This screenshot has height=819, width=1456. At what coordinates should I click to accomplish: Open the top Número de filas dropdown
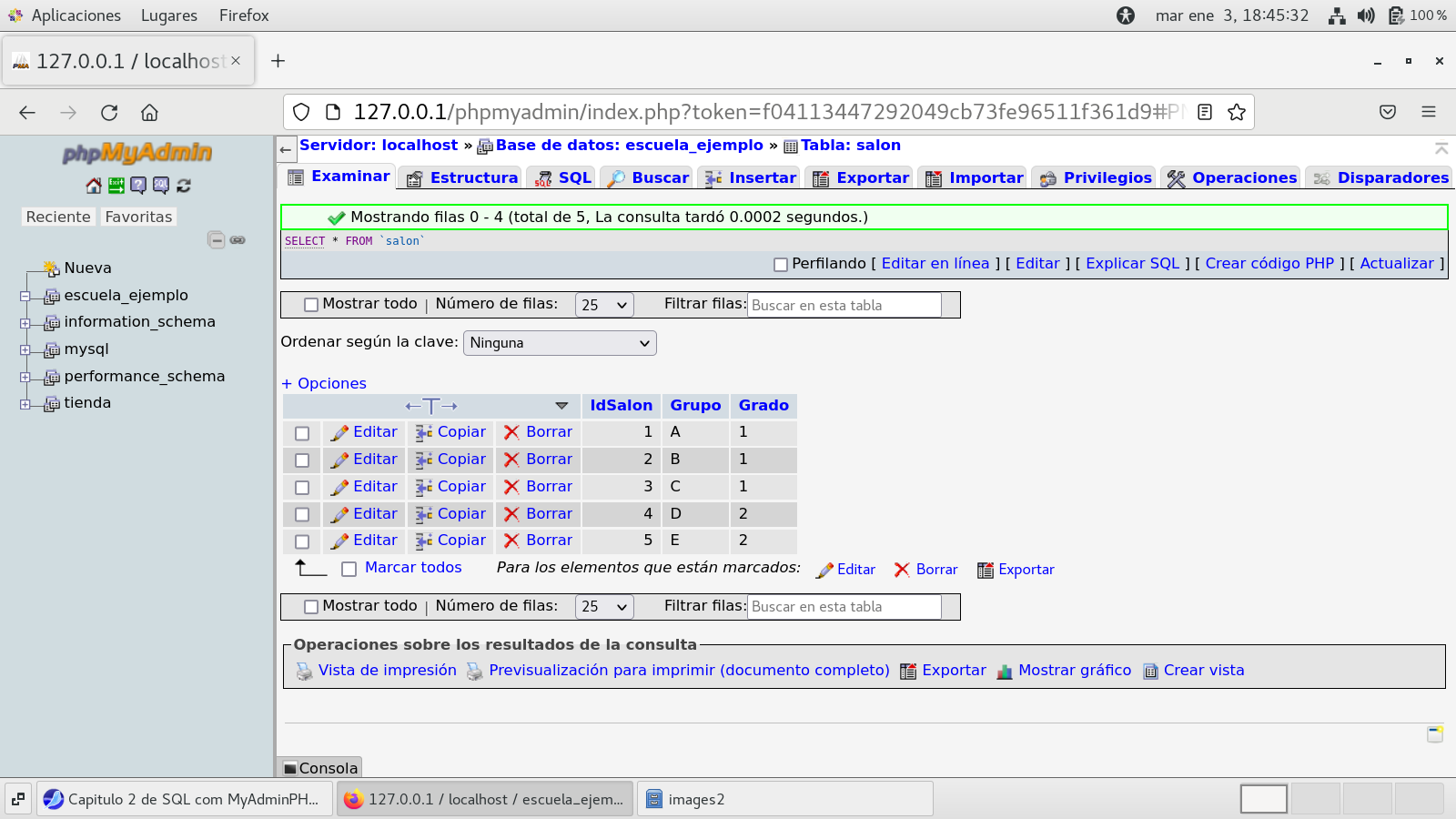tap(604, 305)
